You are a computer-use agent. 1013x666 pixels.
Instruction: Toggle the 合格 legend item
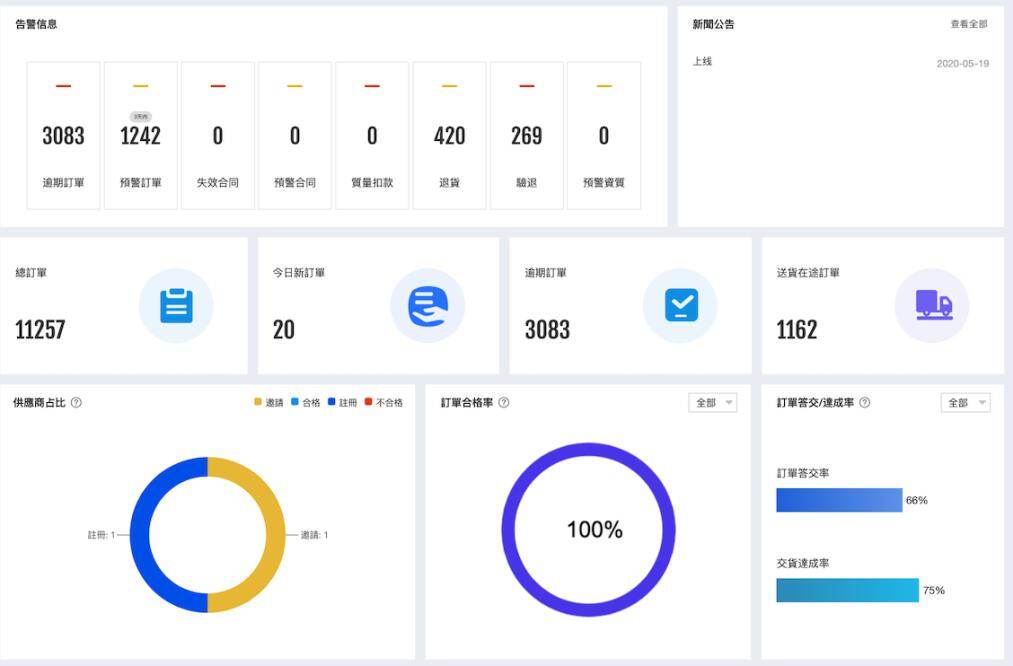tap(306, 403)
